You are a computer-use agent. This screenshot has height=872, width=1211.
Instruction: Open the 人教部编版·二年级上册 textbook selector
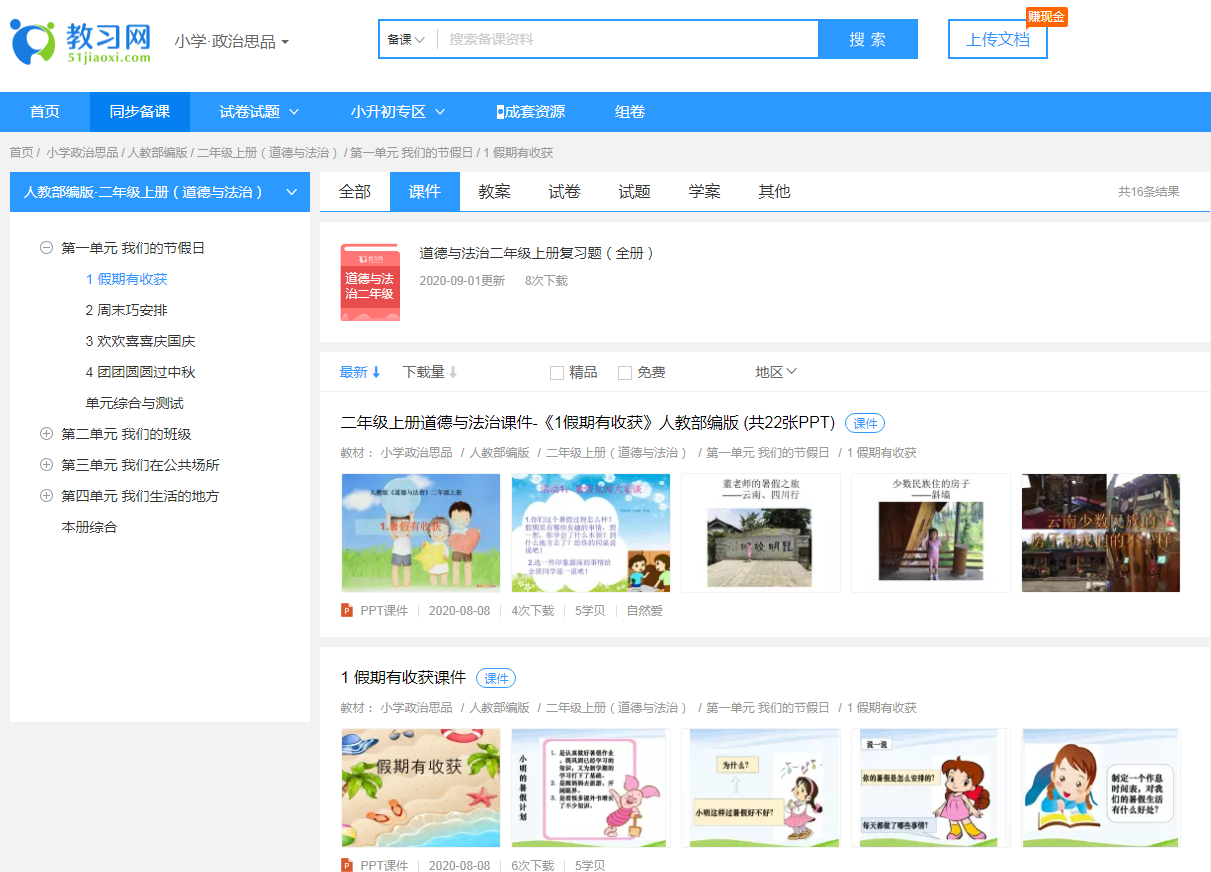coord(160,192)
